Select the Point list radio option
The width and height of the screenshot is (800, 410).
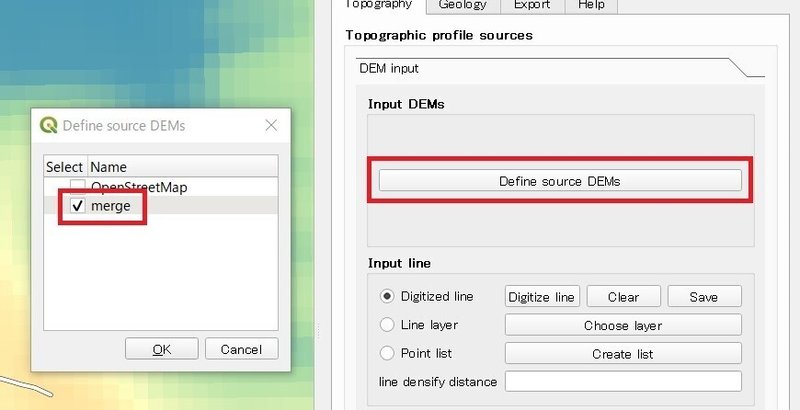coord(387,353)
